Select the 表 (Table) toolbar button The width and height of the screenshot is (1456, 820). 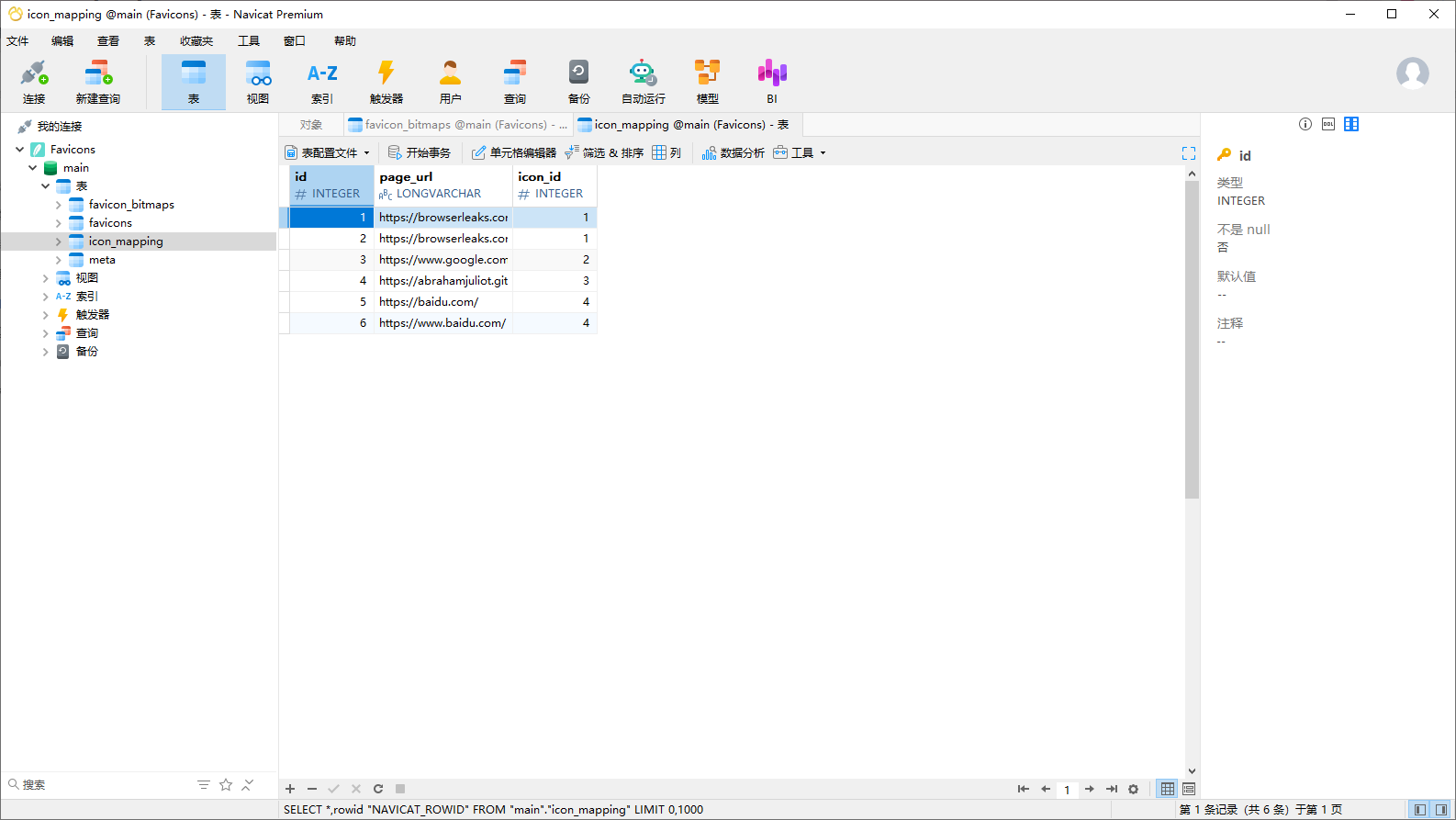click(194, 82)
